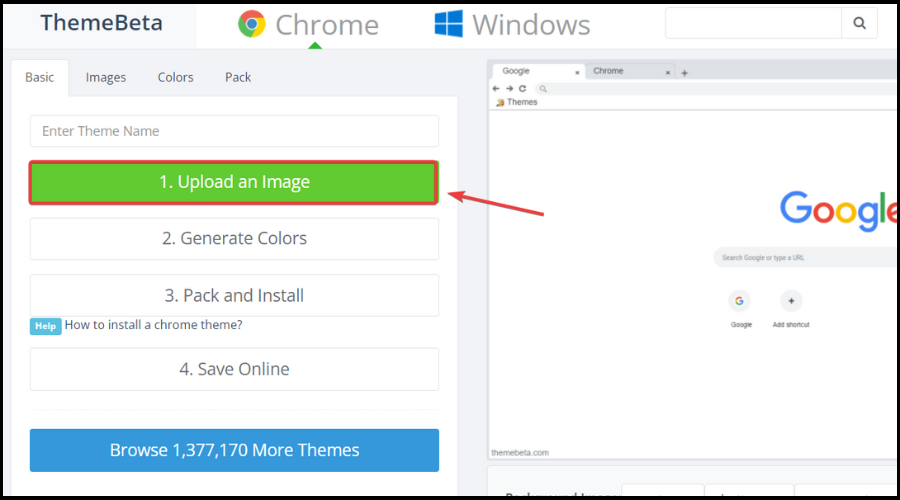Click the Google shortcut icon in preview
Screen dimensions: 900x500
(739, 301)
